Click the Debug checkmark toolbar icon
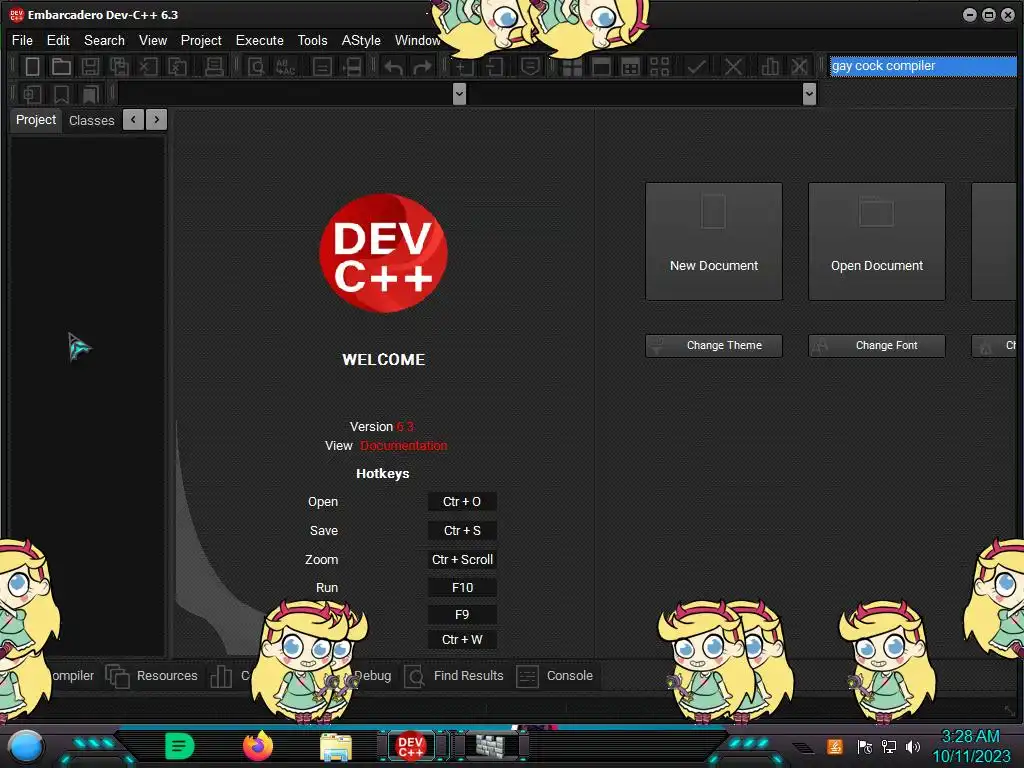 [x=696, y=67]
